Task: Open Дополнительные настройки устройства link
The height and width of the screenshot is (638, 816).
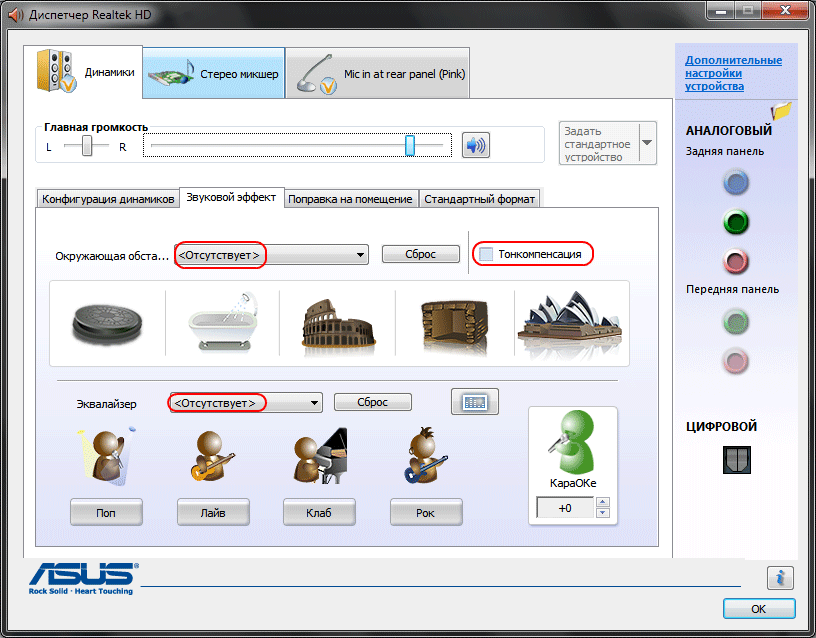Action: coord(732,73)
